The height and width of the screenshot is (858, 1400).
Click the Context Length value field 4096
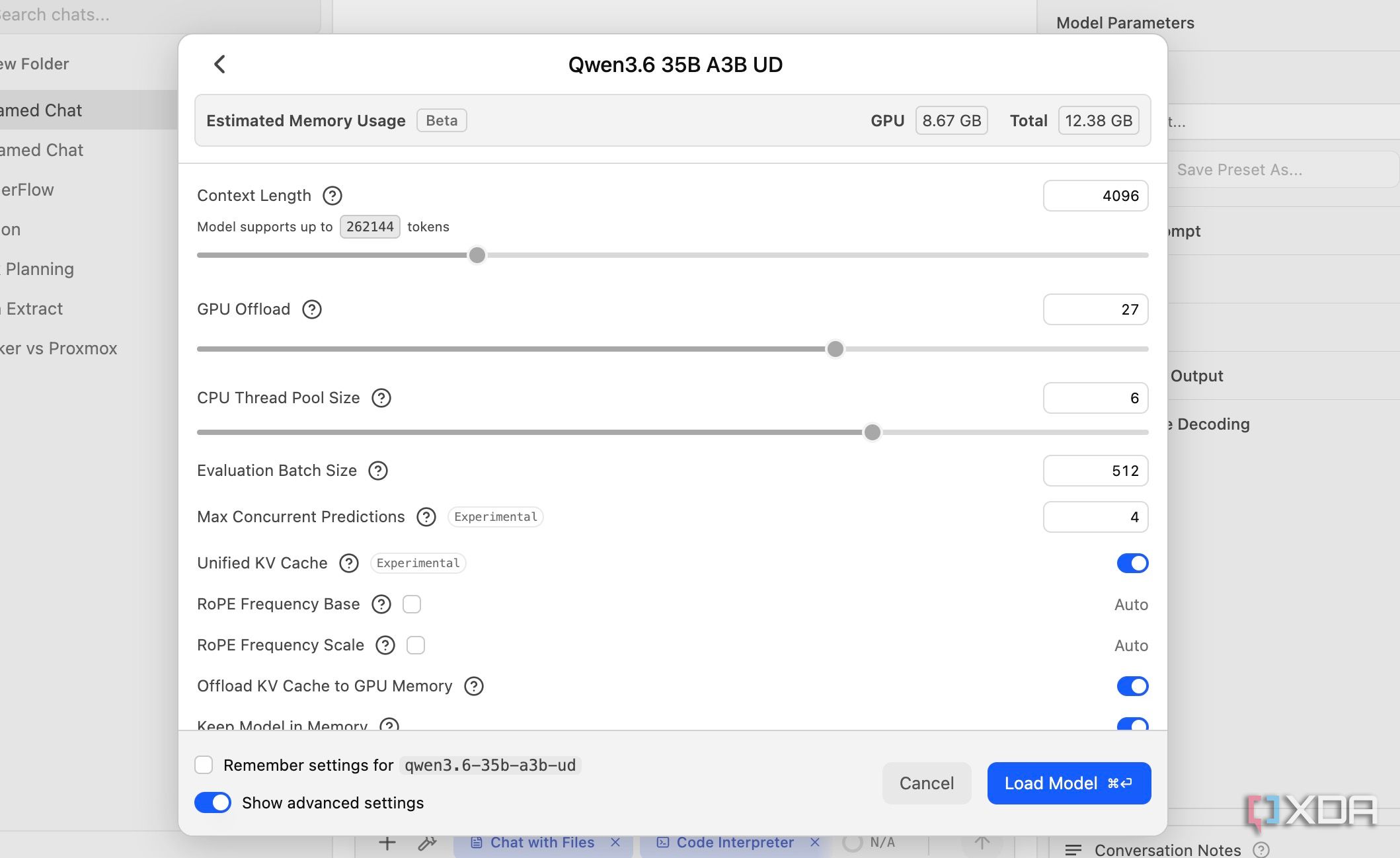click(x=1095, y=196)
